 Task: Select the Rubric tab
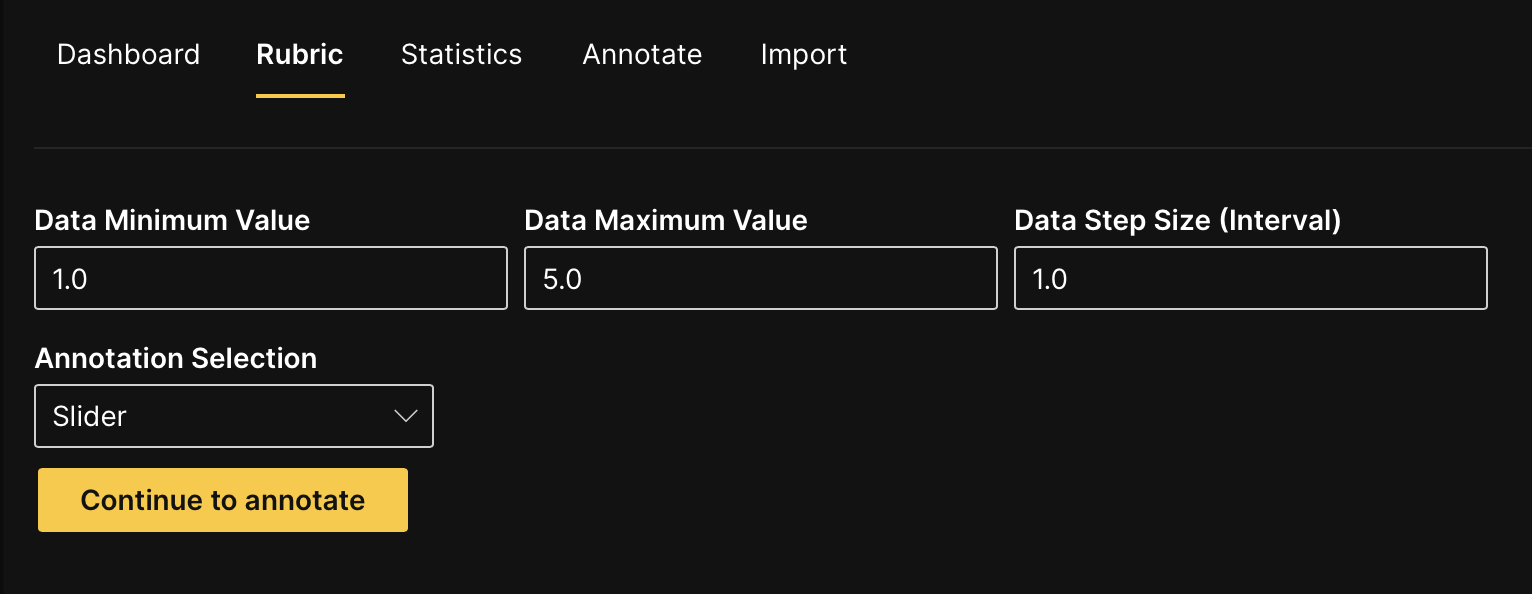click(x=300, y=54)
